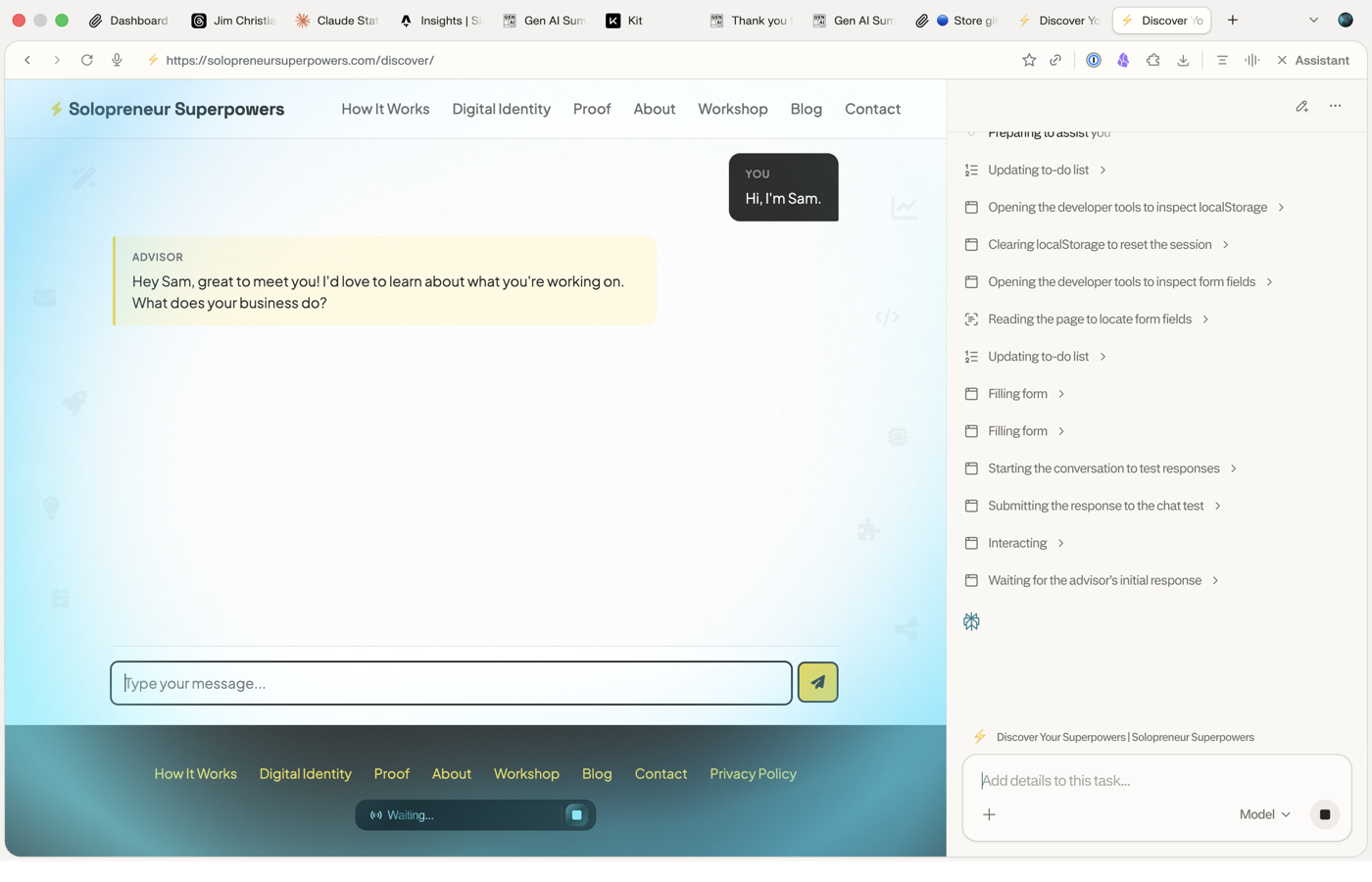The height and width of the screenshot is (882, 1372).
Task: Click the plus icon in the task composer
Action: [x=989, y=814]
